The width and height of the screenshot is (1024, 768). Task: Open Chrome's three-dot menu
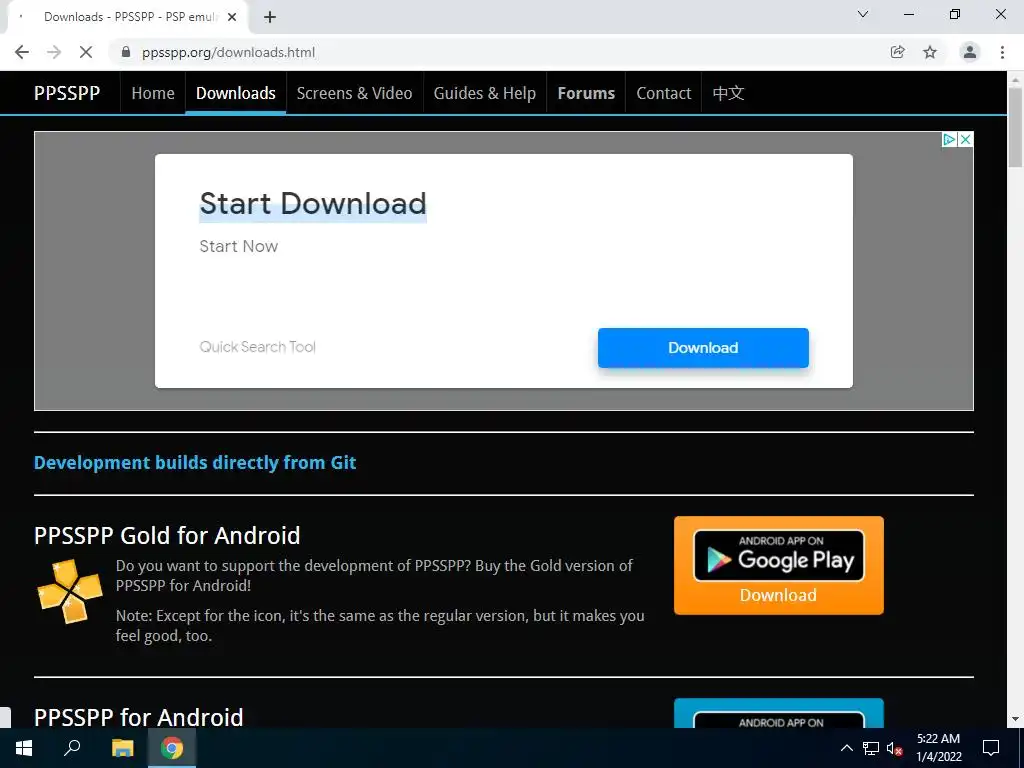coord(1002,52)
